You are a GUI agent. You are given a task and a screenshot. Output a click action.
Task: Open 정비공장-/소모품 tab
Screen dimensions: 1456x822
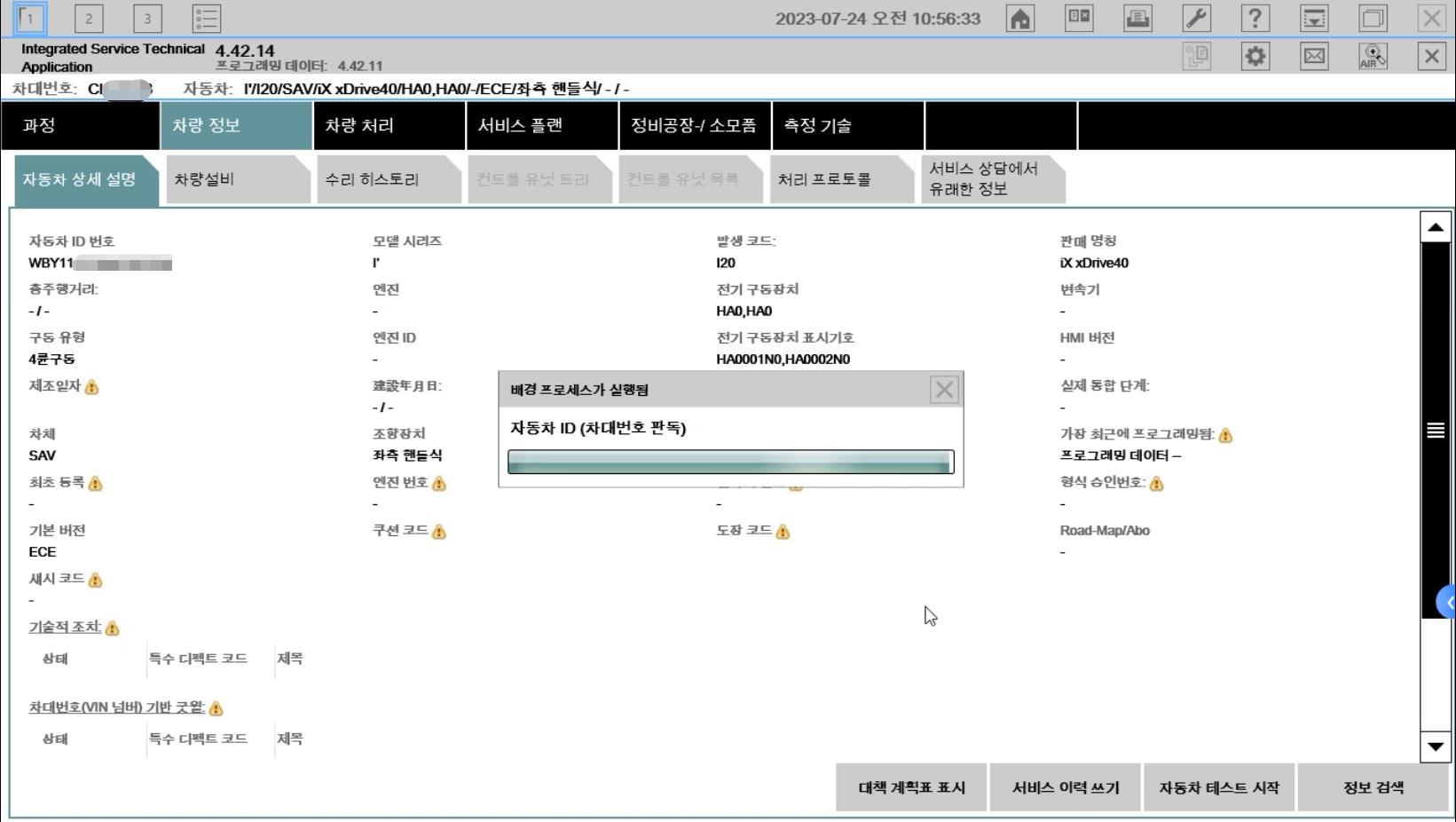coord(695,126)
